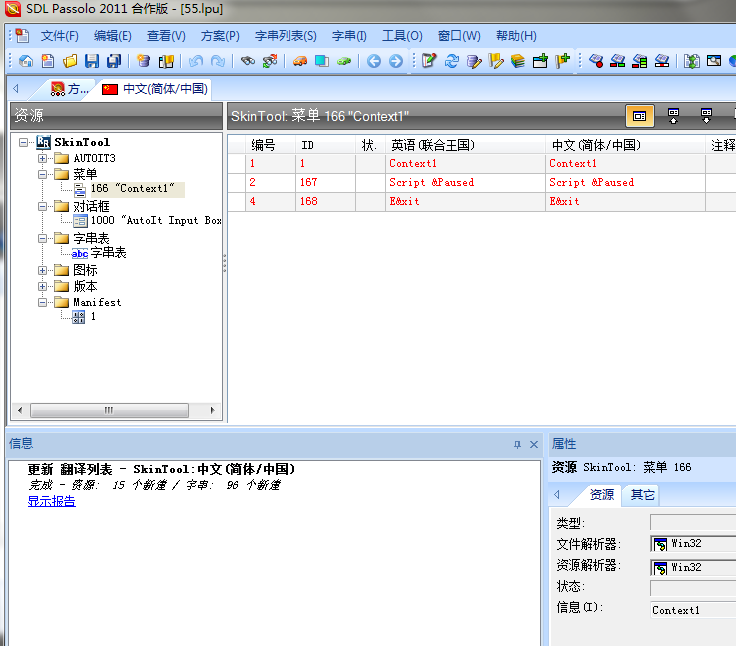Click the green car toolbar icon

click(344, 61)
